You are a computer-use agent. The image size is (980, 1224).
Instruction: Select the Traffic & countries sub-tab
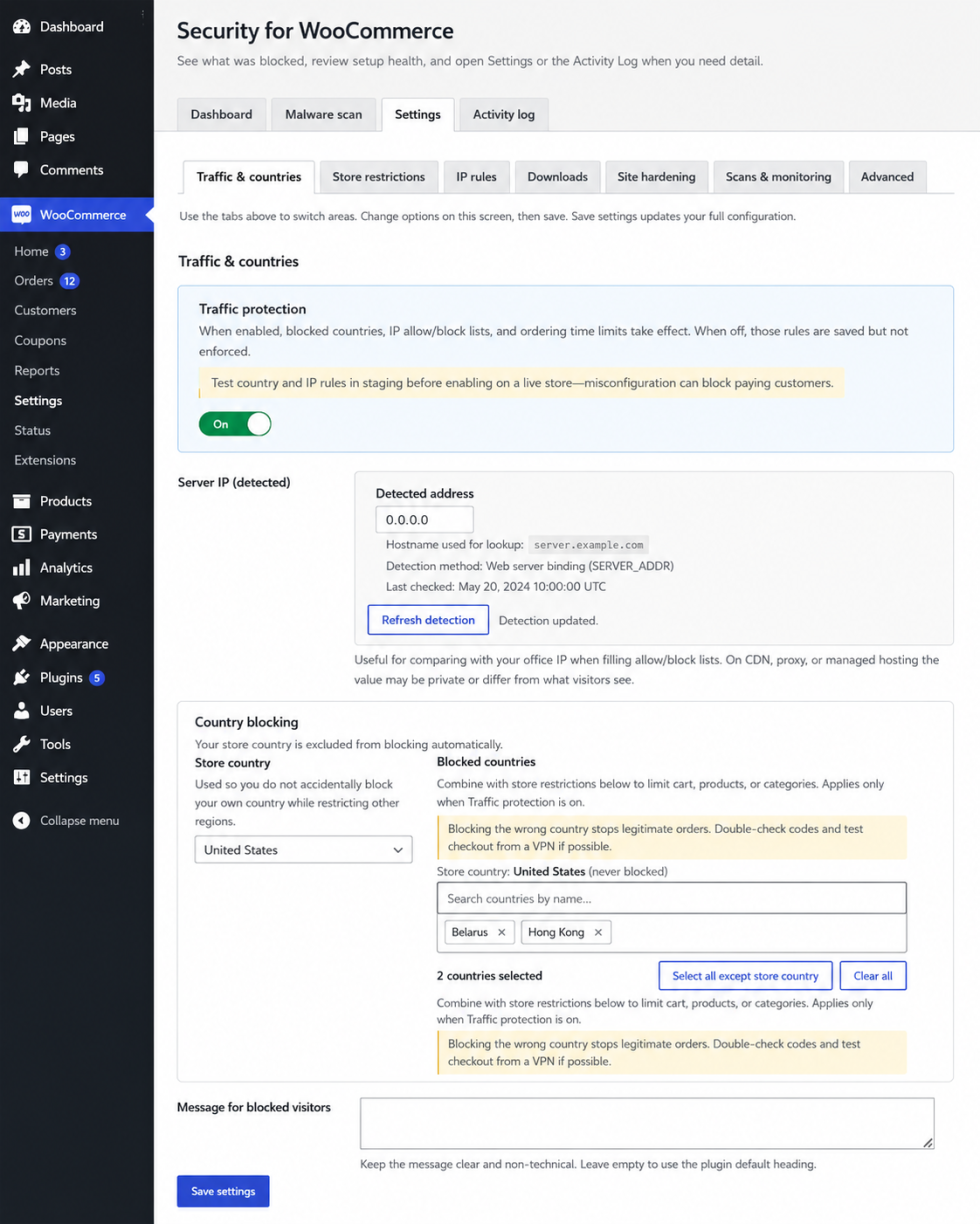(249, 177)
